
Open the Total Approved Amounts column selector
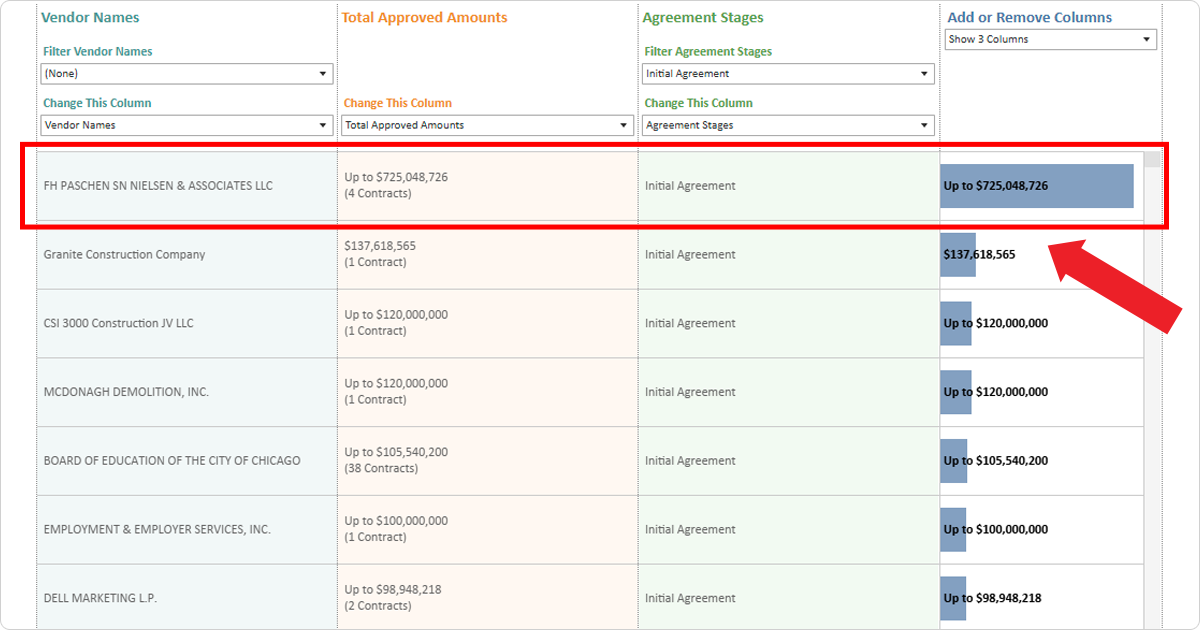pyautogui.click(x=487, y=126)
